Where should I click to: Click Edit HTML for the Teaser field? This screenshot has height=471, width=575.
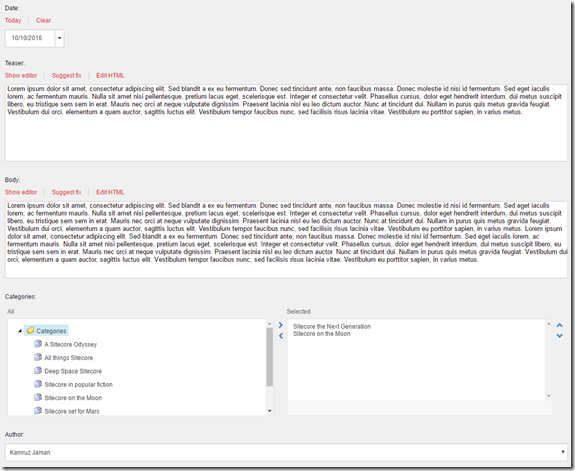[x=110, y=76]
